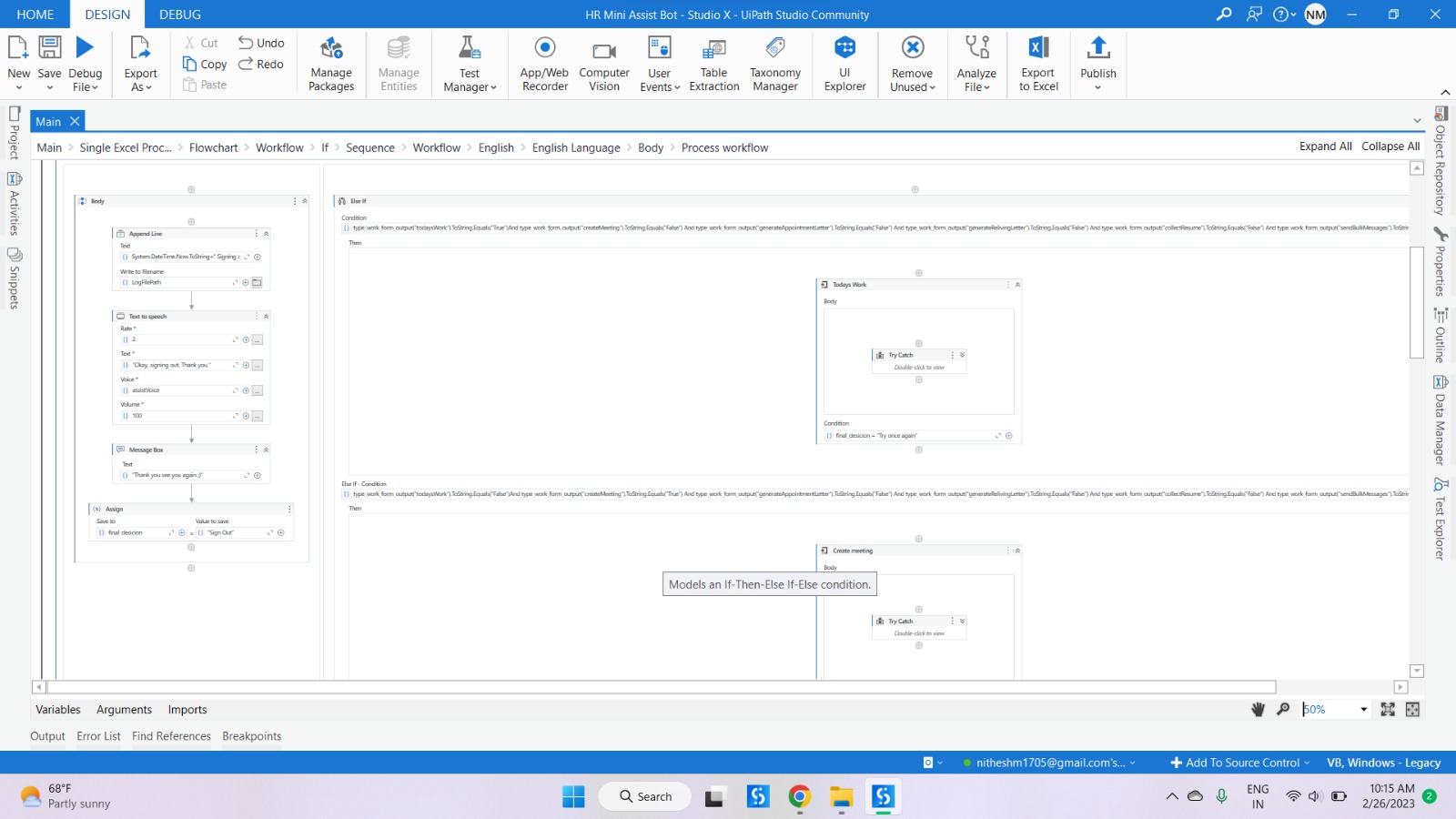
Task: Open the Test Manager menu
Action: coord(470,64)
